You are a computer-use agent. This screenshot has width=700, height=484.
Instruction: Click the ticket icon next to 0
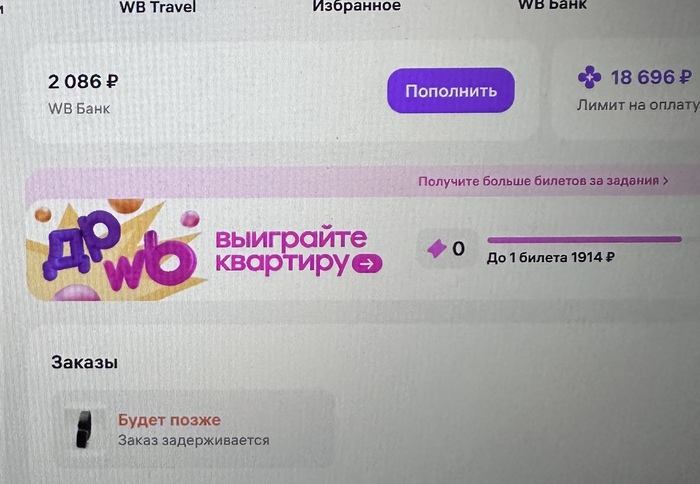[437, 249]
